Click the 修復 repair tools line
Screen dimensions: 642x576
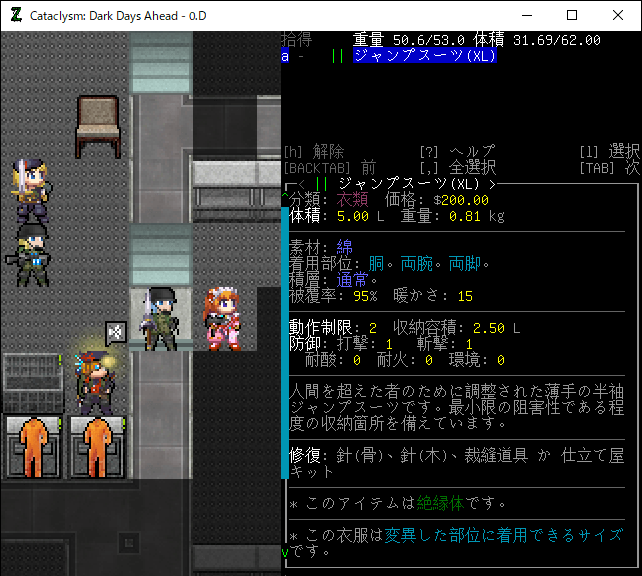click(457, 463)
